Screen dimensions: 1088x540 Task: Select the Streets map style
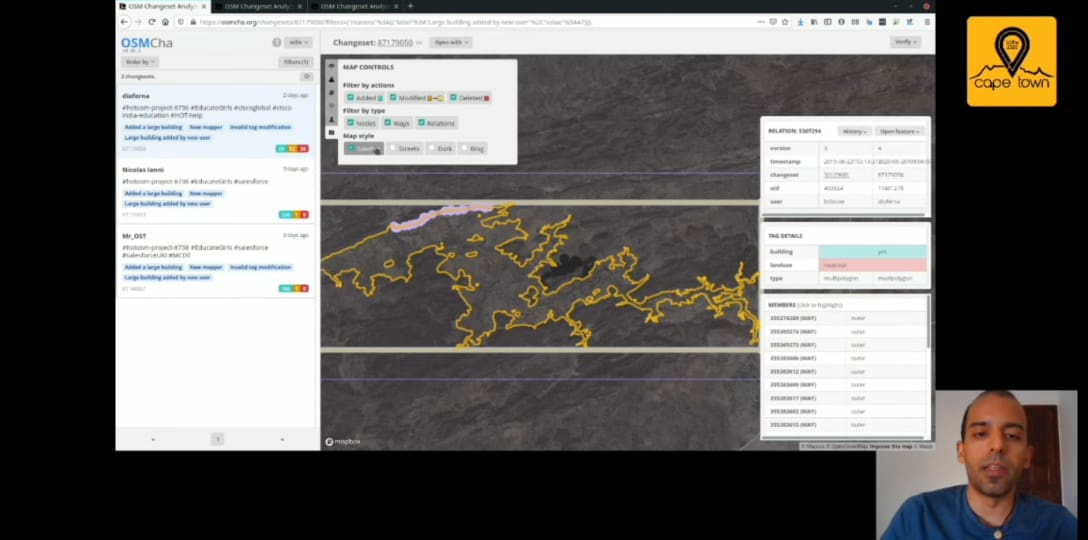pos(403,149)
